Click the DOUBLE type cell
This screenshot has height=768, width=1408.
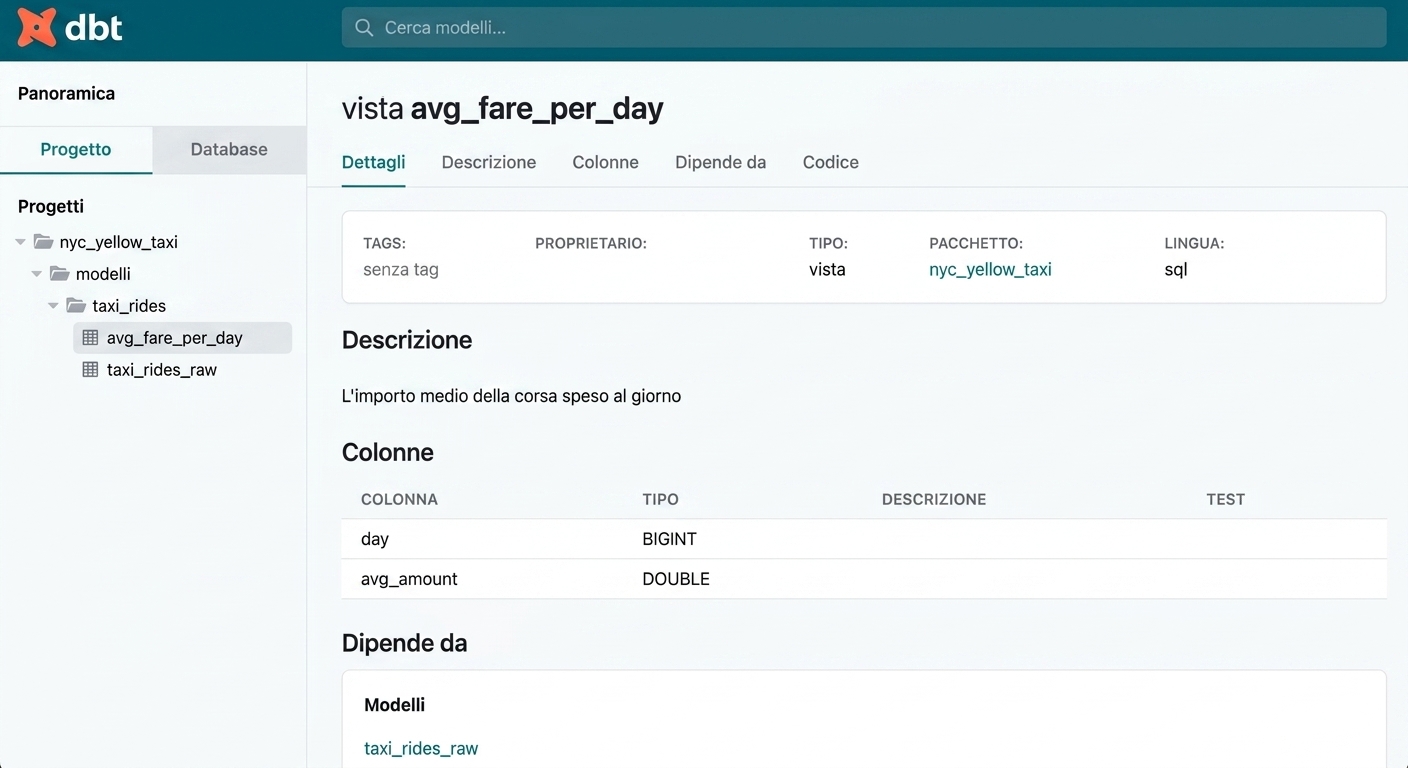676,579
